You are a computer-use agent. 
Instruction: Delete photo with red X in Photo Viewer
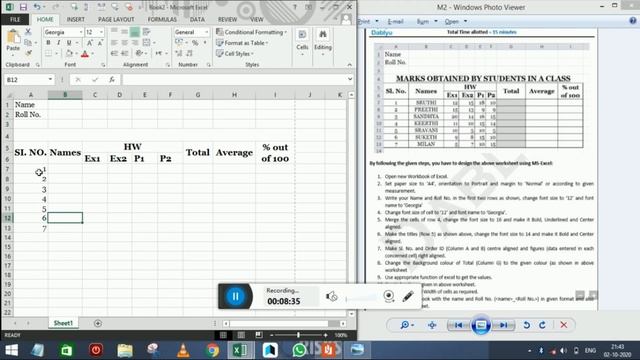coord(564,325)
